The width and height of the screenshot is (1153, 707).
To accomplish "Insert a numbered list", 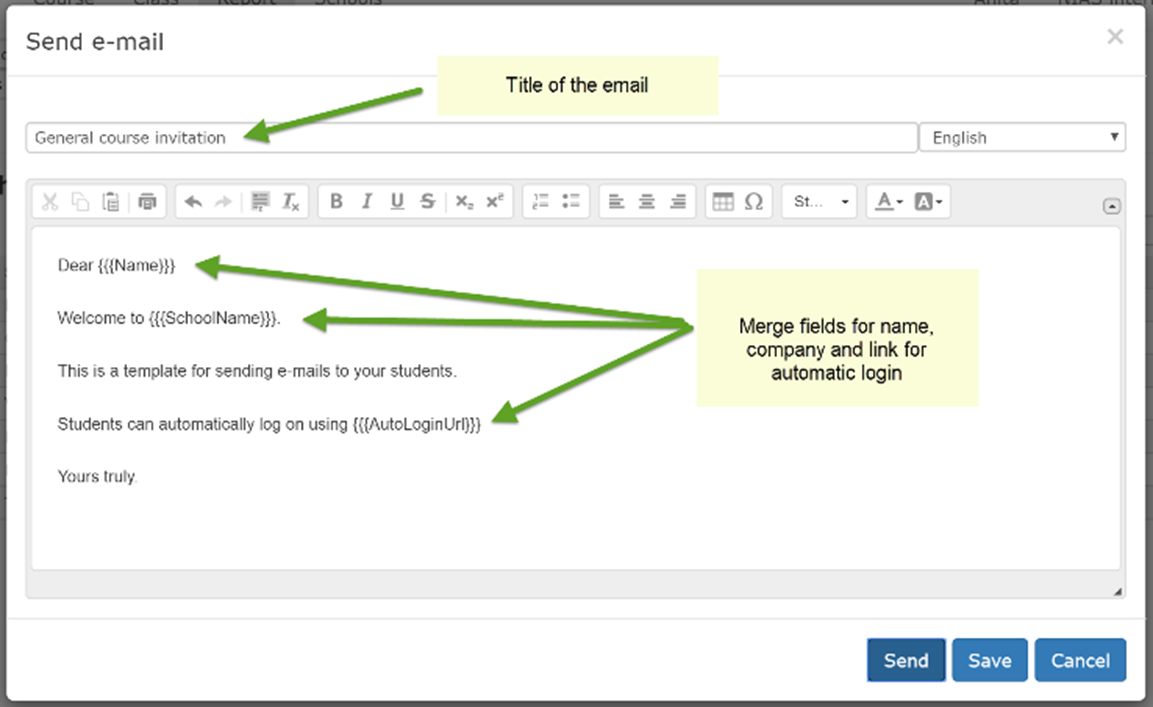I will [541, 202].
